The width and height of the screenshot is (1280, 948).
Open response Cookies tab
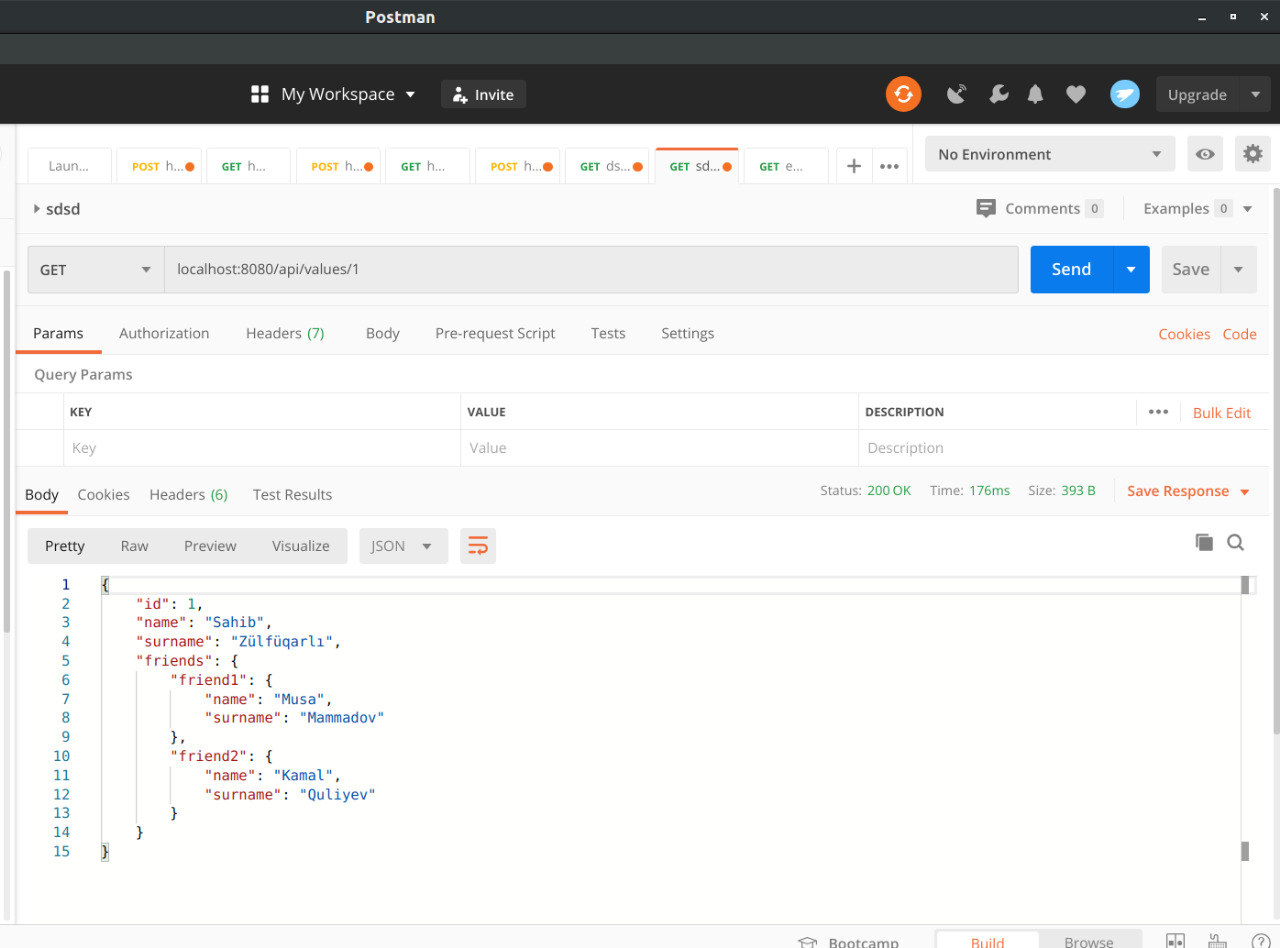[104, 494]
